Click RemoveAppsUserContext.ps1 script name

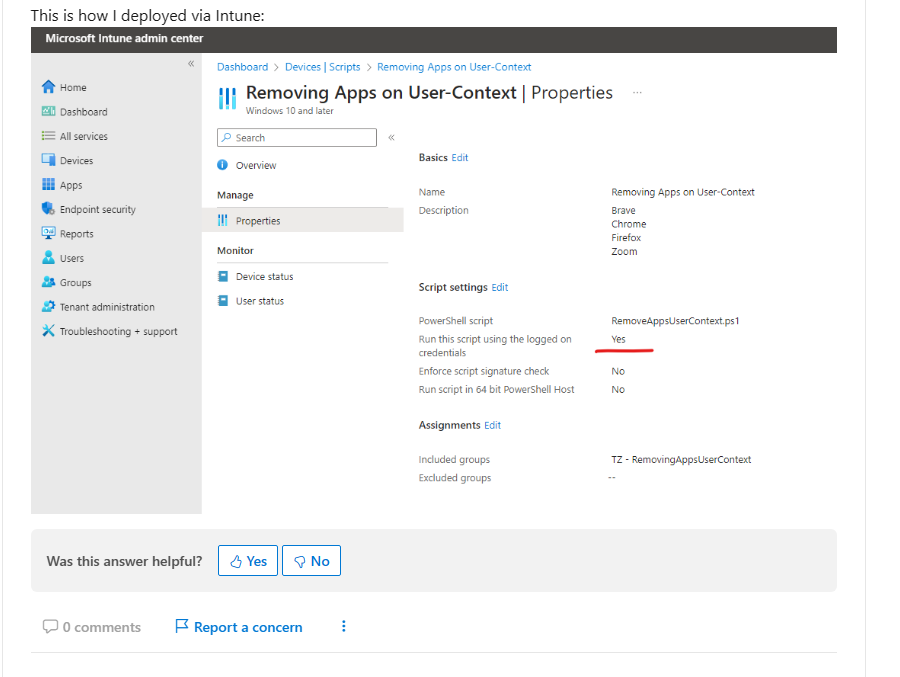(x=675, y=320)
